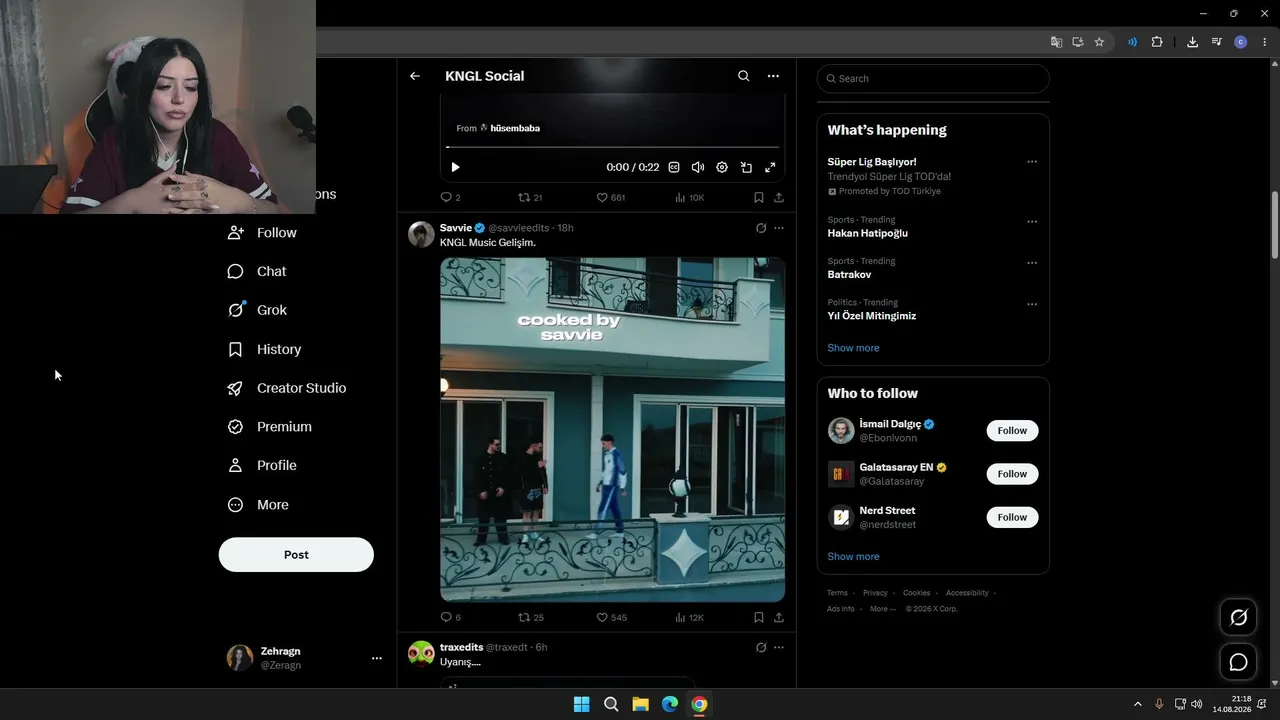The image size is (1280, 720).
Task: Open Chrome downloads
Action: [x=1192, y=42]
